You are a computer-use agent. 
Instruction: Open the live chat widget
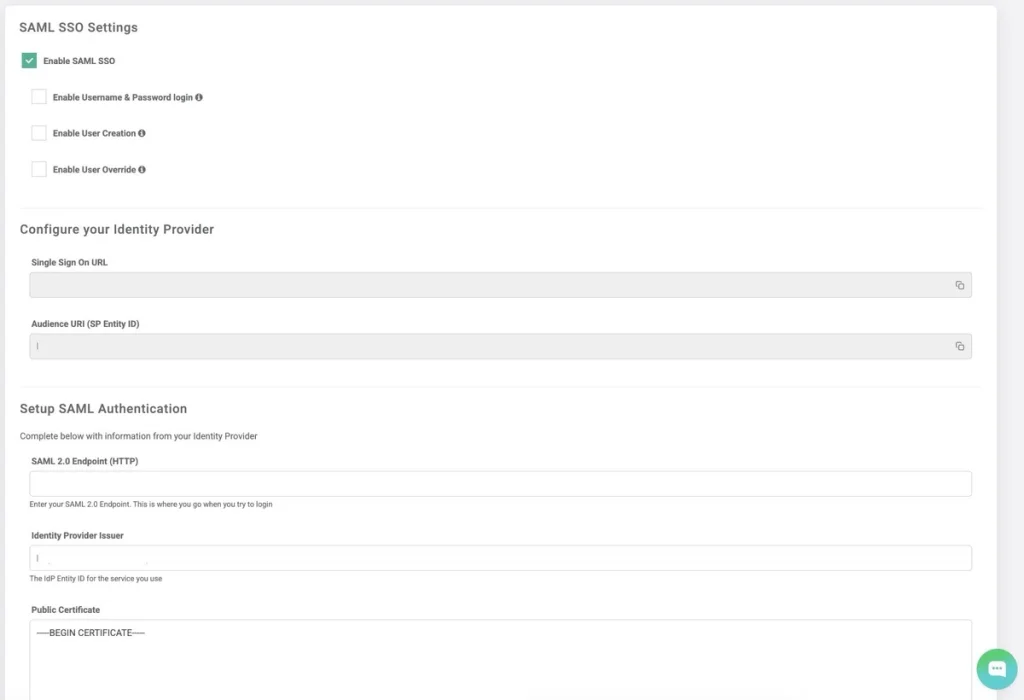pos(996,669)
